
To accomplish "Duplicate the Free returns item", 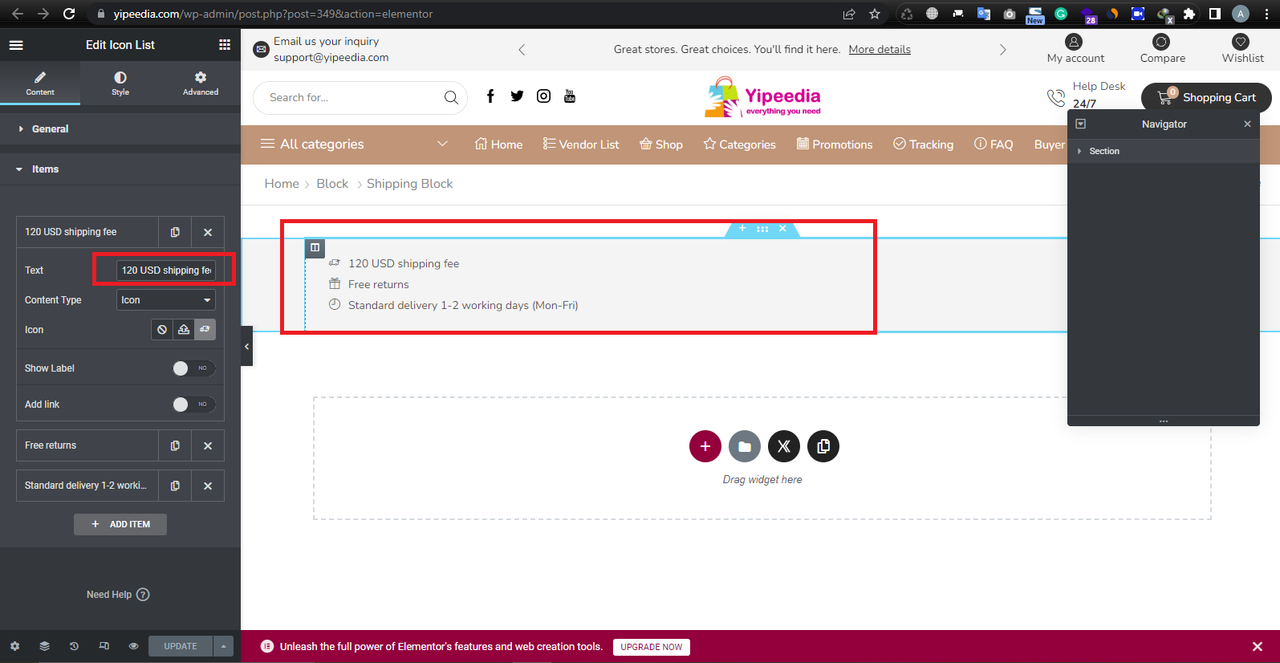I will tap(175, 446).
